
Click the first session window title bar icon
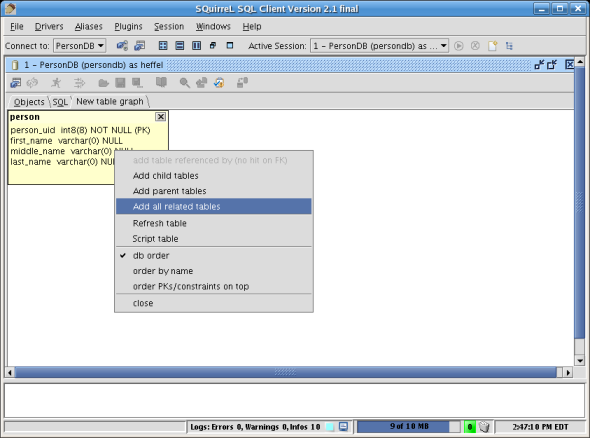point(539,65)
